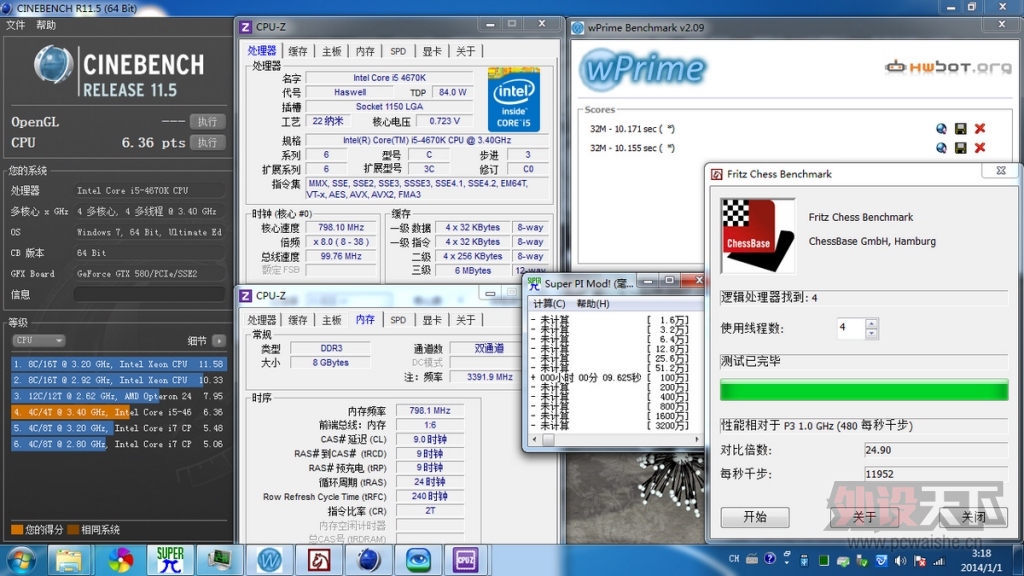Open the CPU ranking dropdown in Cinebench
The height and width of the screenshot is (576, 1024).
point(39,340)
